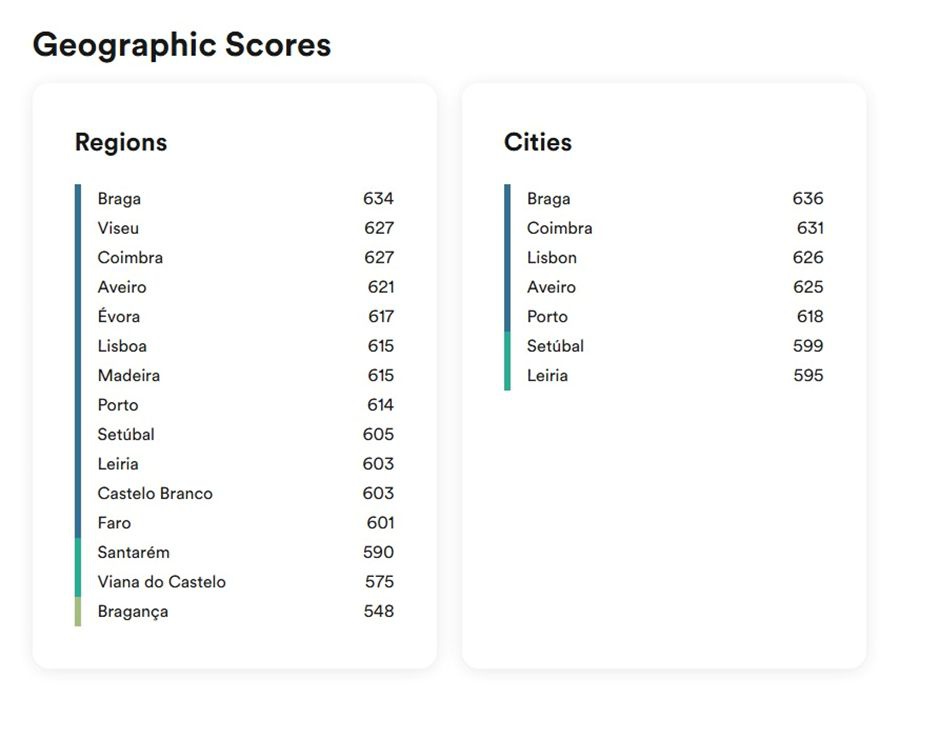
Task: Choose Lisboa in the Regions list
Action: pos(122,346)
